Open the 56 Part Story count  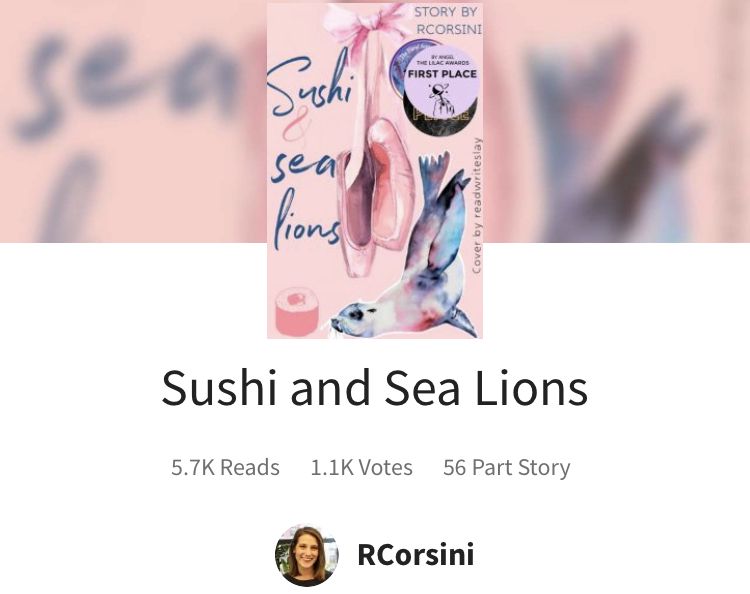[x=507, y=467]
